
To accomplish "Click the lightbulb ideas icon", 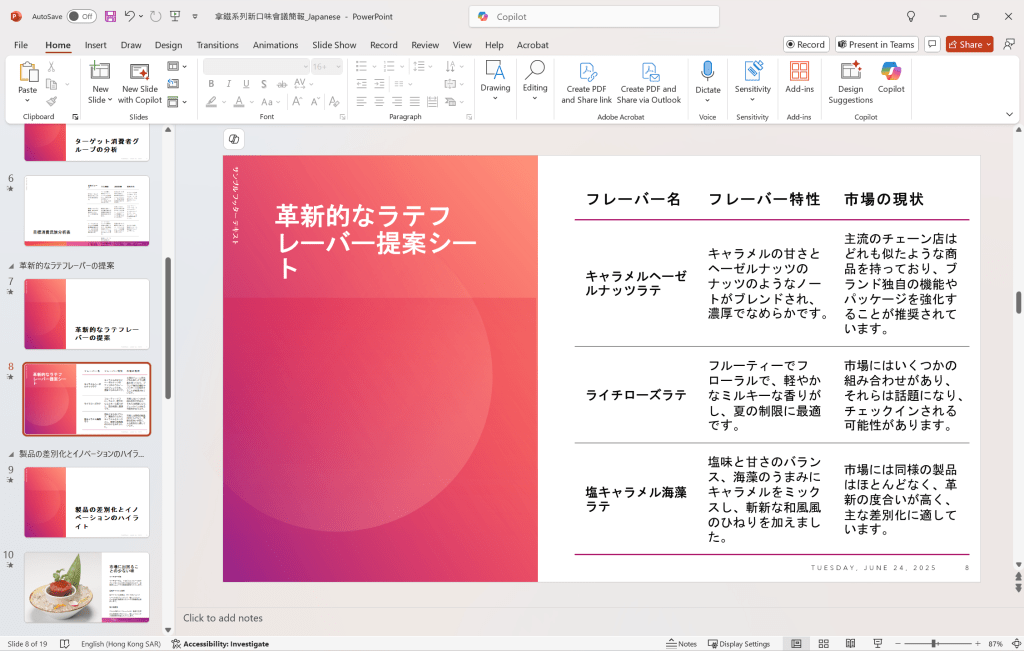I will coord(910,16).
